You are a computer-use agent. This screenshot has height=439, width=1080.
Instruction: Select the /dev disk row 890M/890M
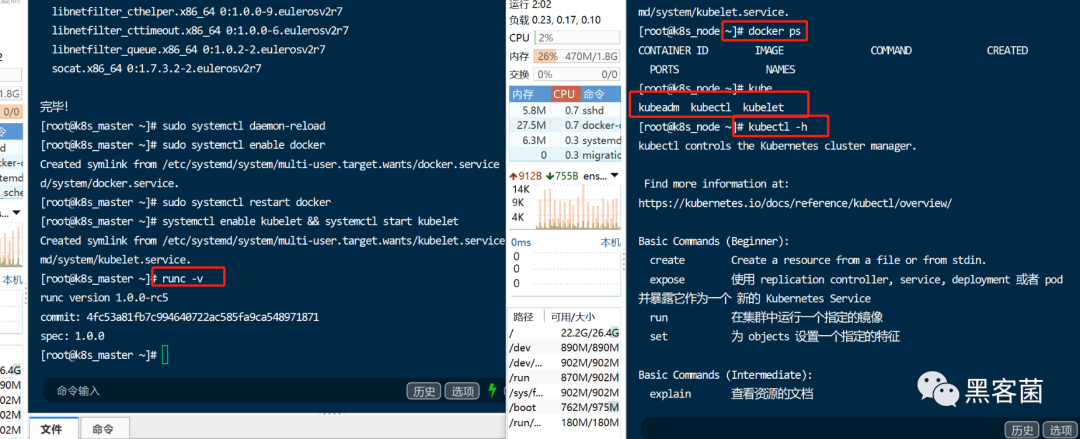point(565,348)
